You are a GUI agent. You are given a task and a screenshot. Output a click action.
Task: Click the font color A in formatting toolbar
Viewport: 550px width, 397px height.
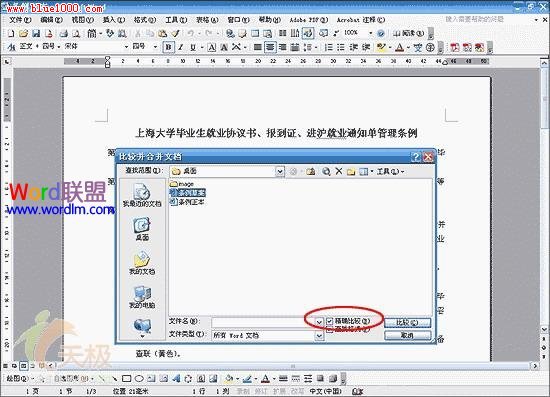[x=399, y=47]
